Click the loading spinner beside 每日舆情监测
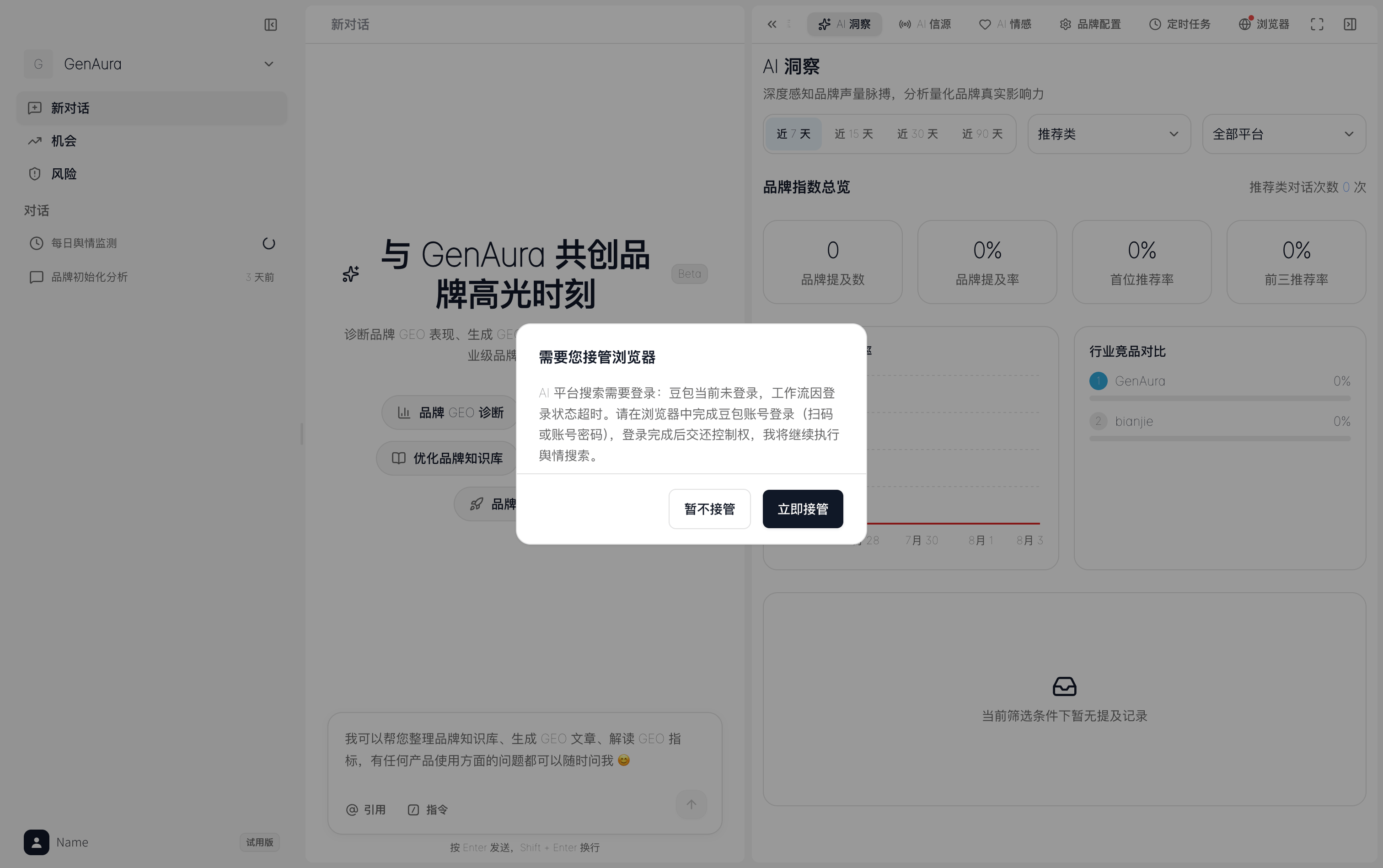 coord(268,243)
